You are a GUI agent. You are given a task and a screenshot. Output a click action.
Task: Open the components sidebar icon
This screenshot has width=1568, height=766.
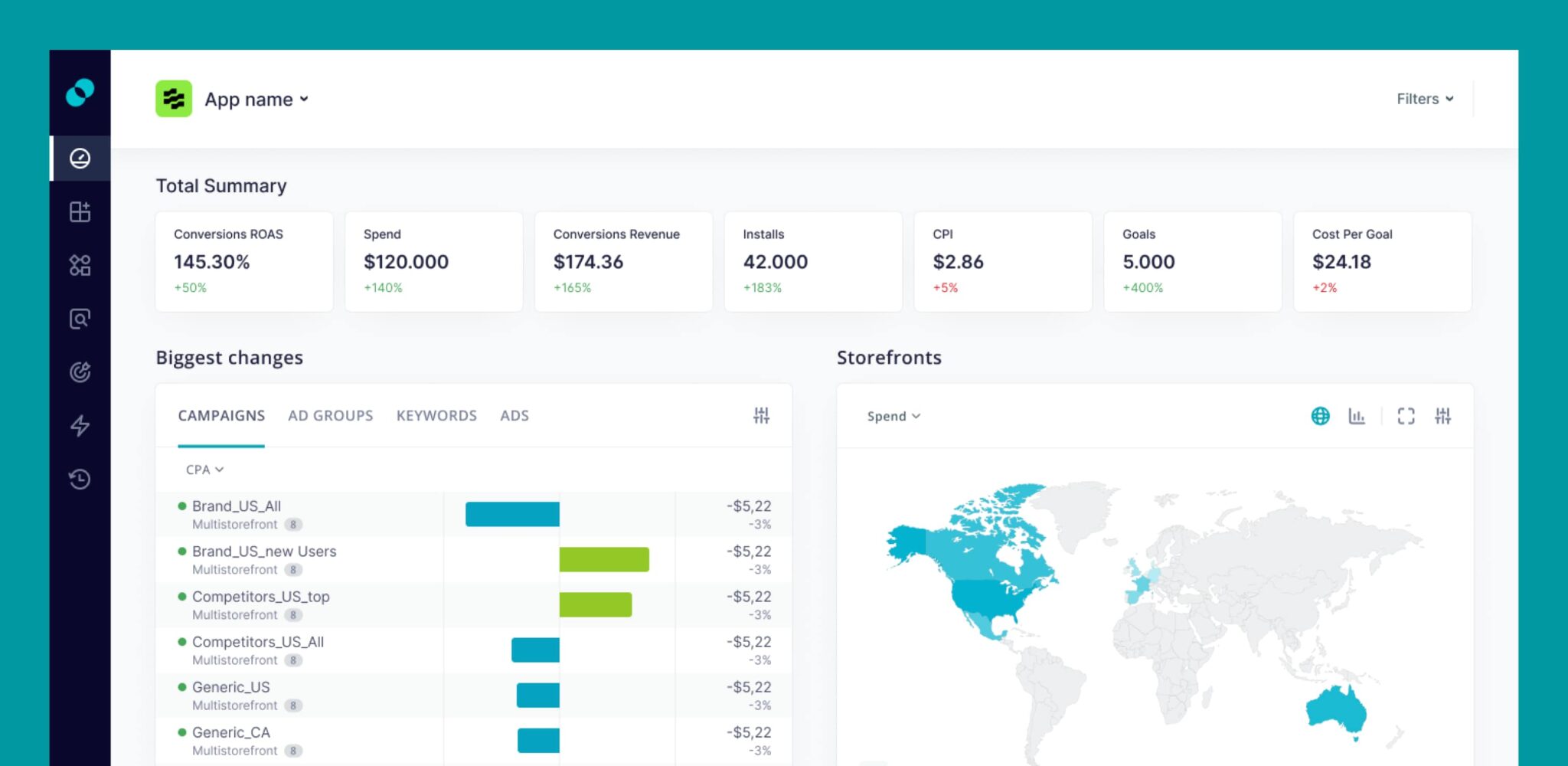80,265
